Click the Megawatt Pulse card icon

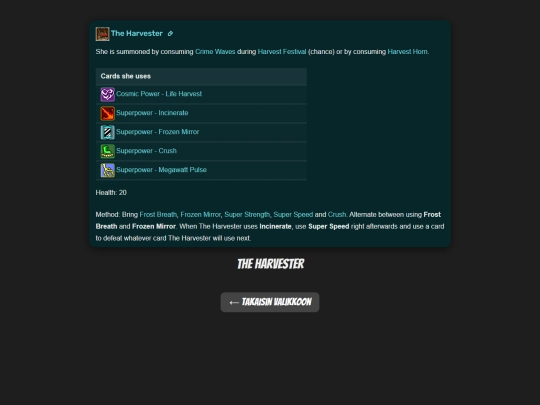[107, 170]
